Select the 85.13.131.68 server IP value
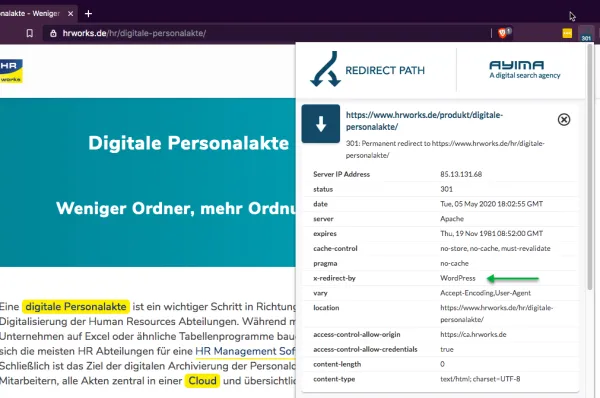This screenshot has width=600, height=398. coord(461,174)
